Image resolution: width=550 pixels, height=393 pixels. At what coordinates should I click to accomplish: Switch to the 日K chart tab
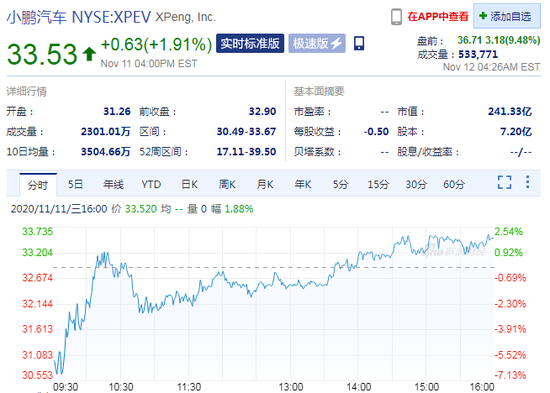tap(189, 184)
